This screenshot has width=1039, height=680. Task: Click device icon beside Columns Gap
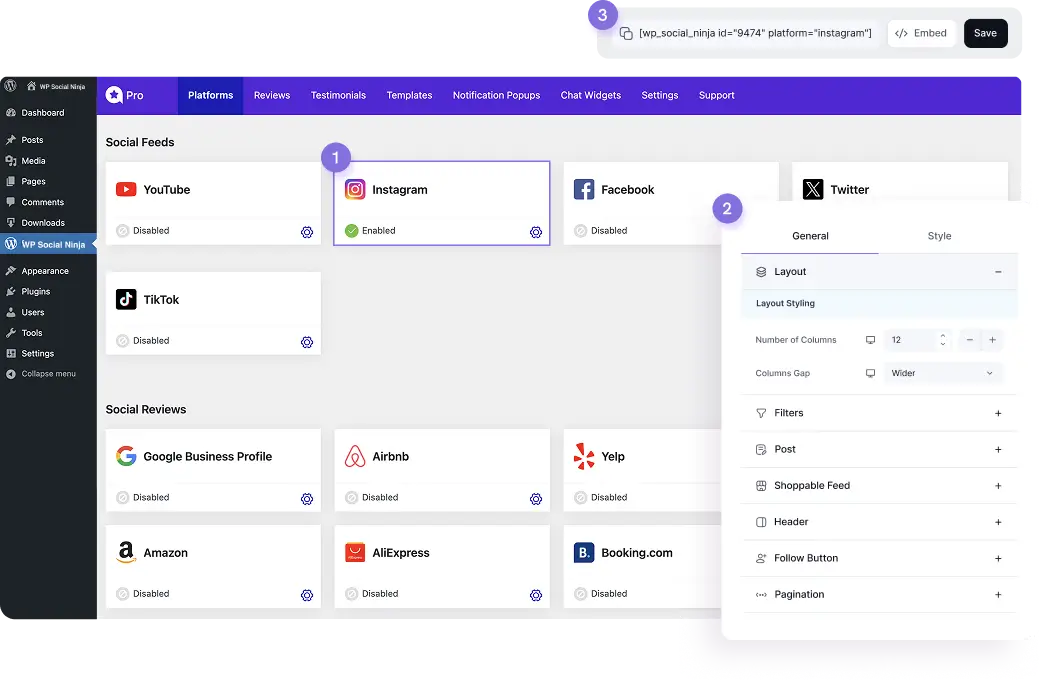click(x=871, y=373)
